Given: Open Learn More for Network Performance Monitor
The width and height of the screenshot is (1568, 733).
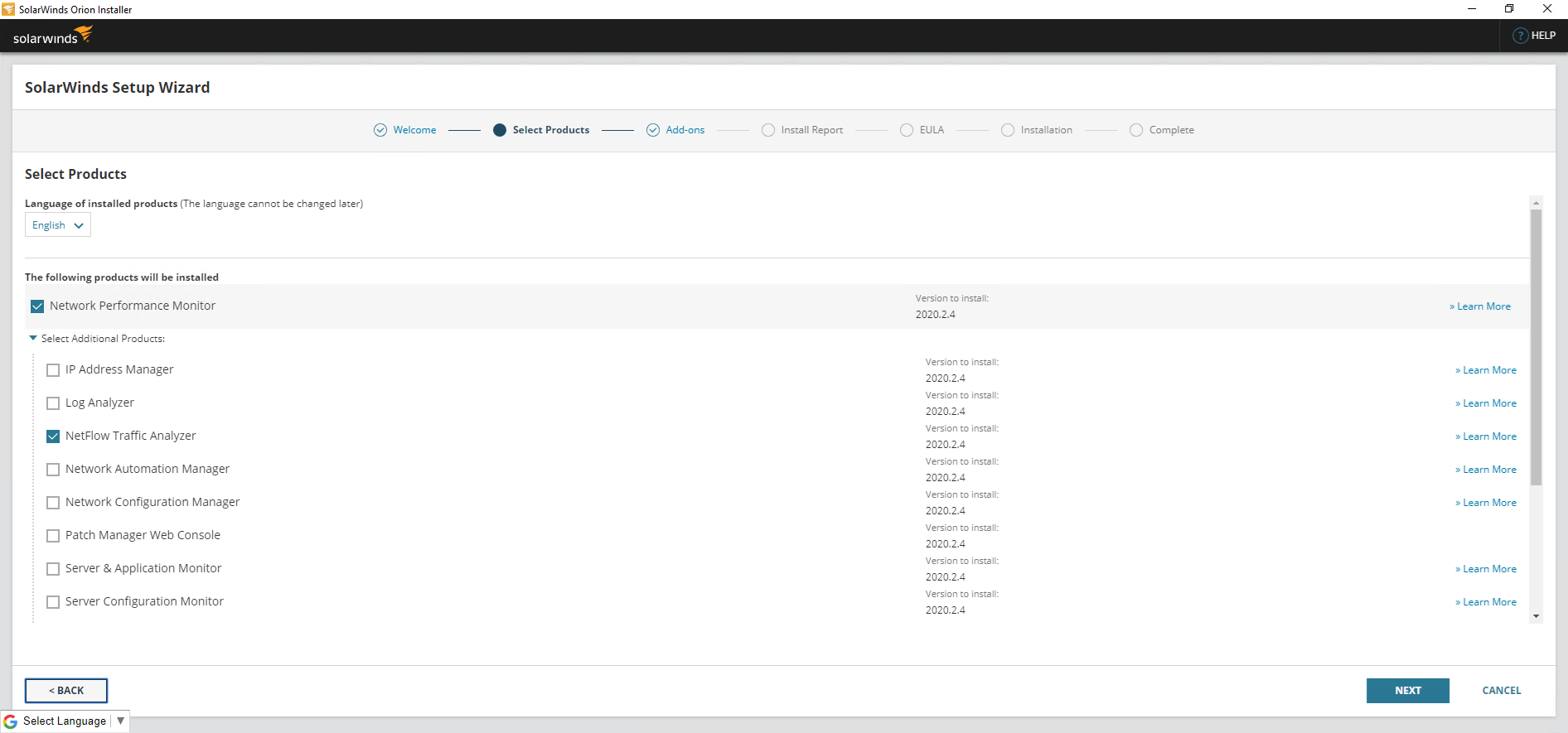Looking at the screenshot, I should point(1480,306).
